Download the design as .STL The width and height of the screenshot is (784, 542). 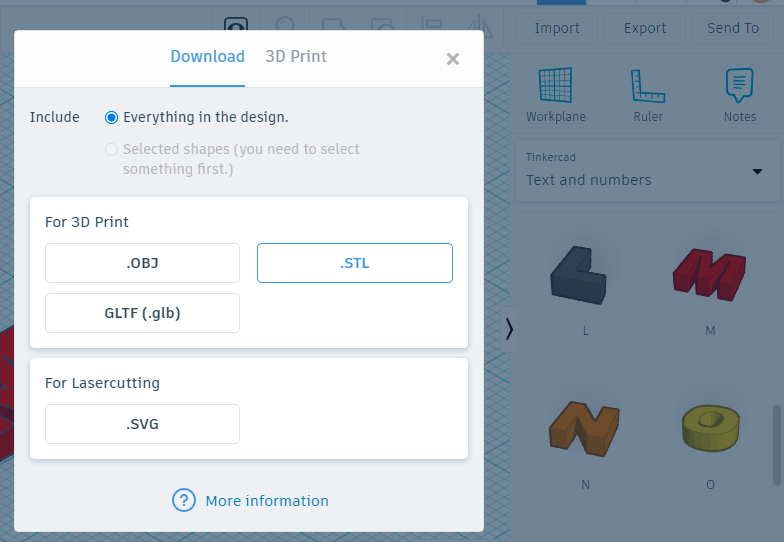pos(355,263)
